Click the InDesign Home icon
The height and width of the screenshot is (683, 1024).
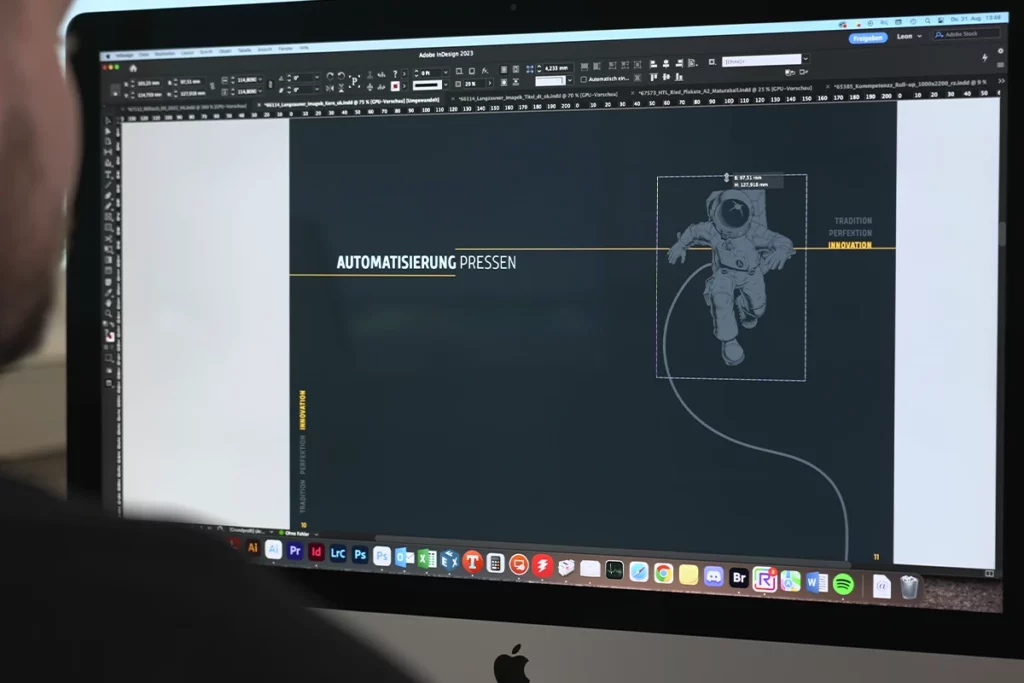[133, 68]
